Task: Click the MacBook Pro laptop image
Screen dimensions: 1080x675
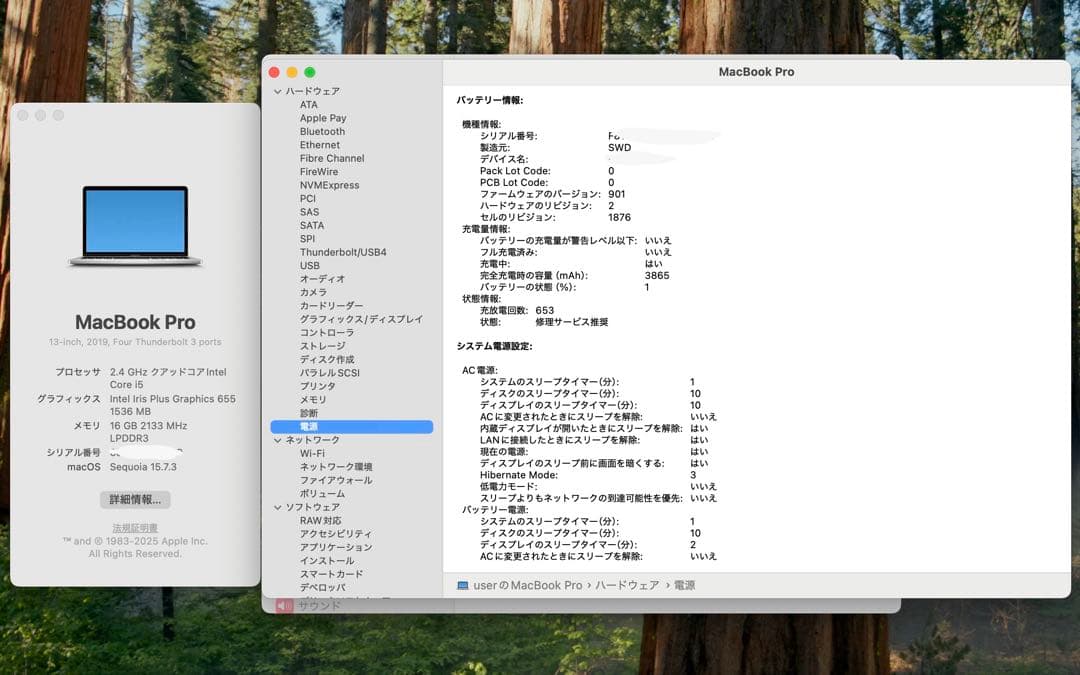Action: [x=135, y=226]
